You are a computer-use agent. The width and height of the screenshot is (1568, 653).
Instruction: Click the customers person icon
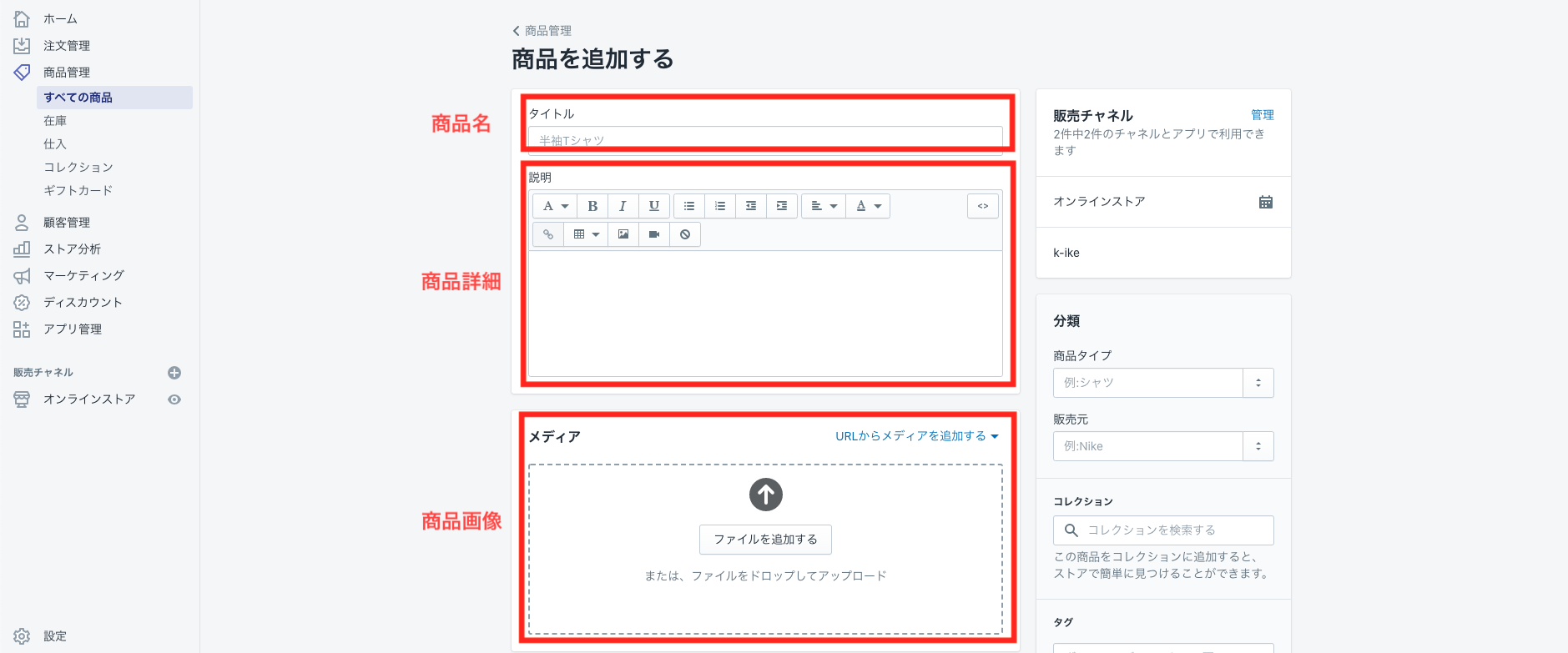tap(22, 222)
